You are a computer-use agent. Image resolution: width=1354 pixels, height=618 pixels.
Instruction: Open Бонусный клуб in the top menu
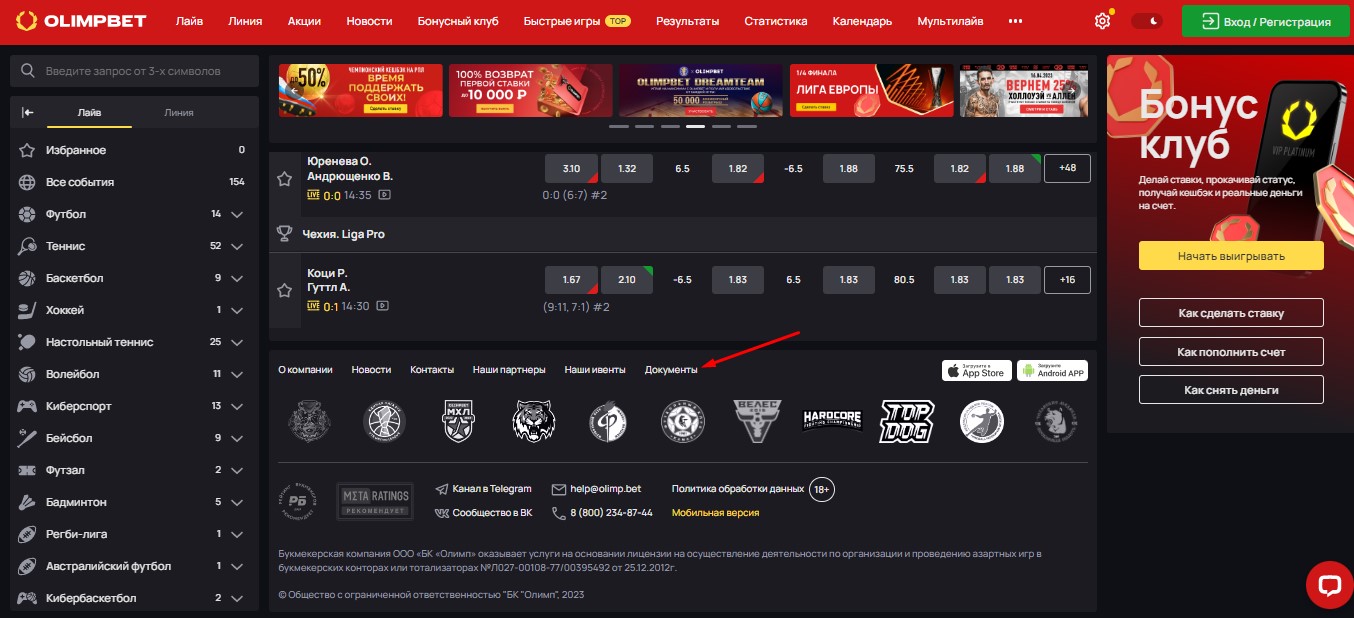click(457, 21)
